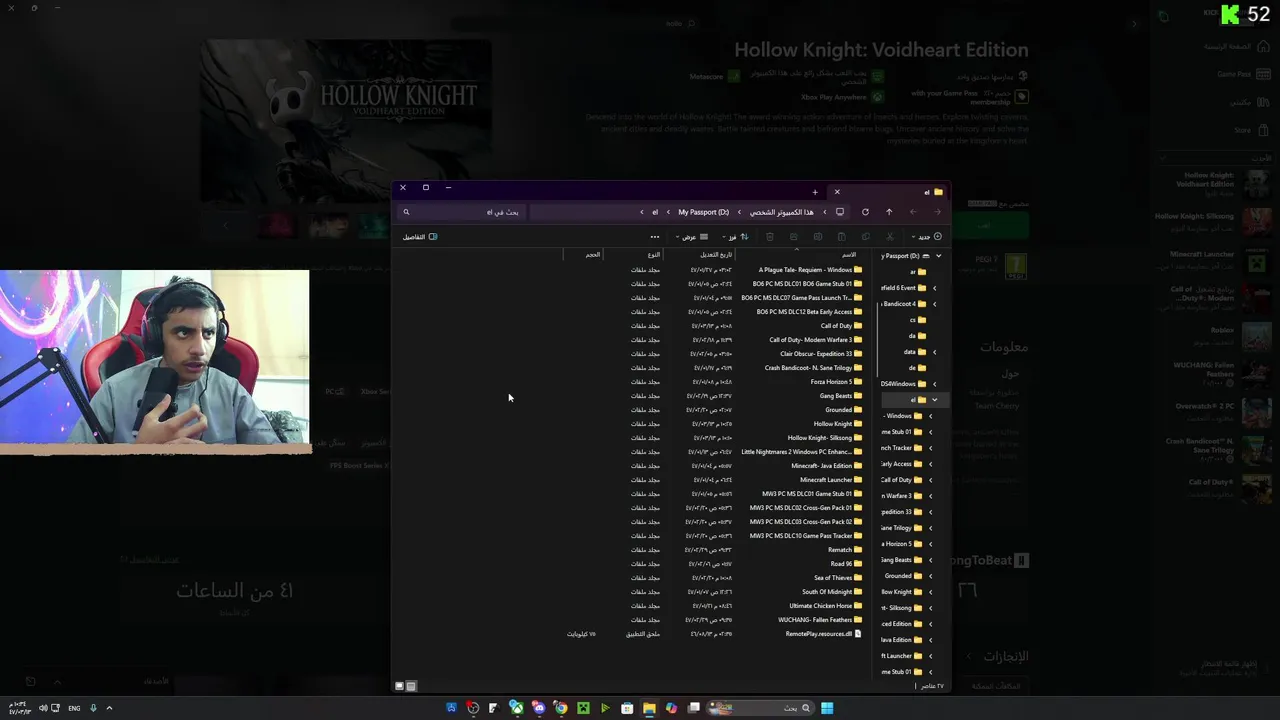Open Copilot from the taskbar
Image resolution: width=1280 pixels, height=720 pixels.
[671, 708]
